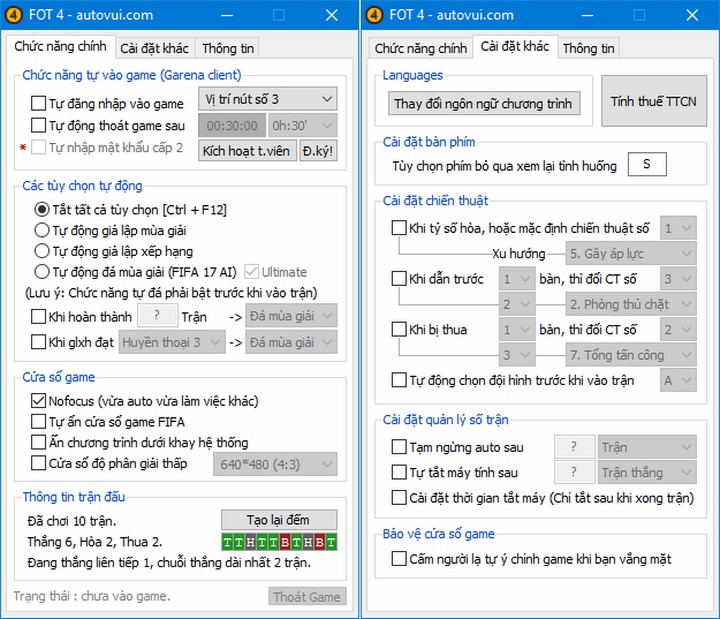Enable Tự ẩn cửa sổ game FIFA
The width and height of the screenshot is (720, 619).
click(38, 422)
